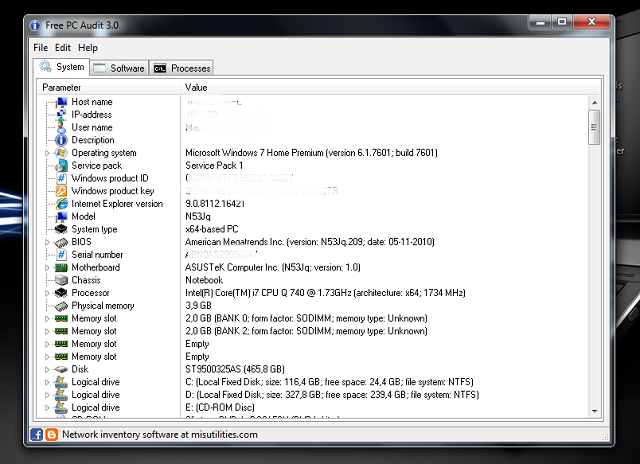Image resolution: width=640 pixels, height=464 pixels.
Task: Select the ASUSTeK Computer Inc. value
Action: pyautogui.click(x=273, y=268)
